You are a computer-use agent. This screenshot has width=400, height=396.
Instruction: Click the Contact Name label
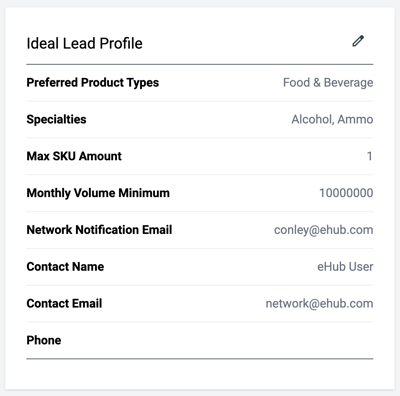pos(65,267)
